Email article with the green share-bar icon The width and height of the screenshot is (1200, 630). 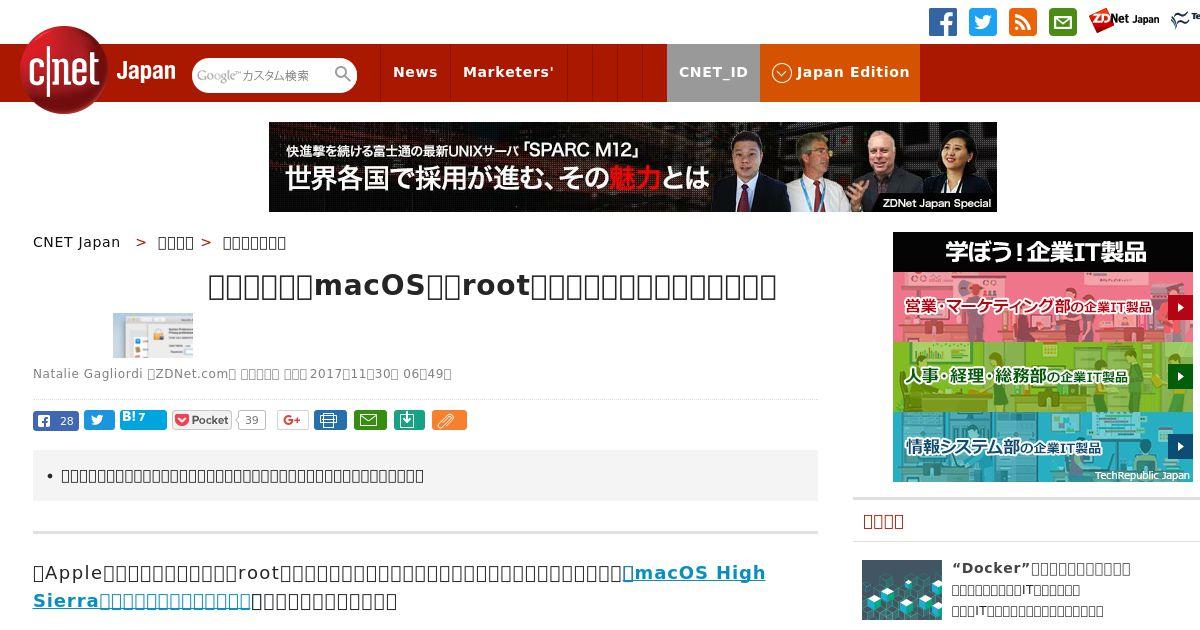point(371,420)
